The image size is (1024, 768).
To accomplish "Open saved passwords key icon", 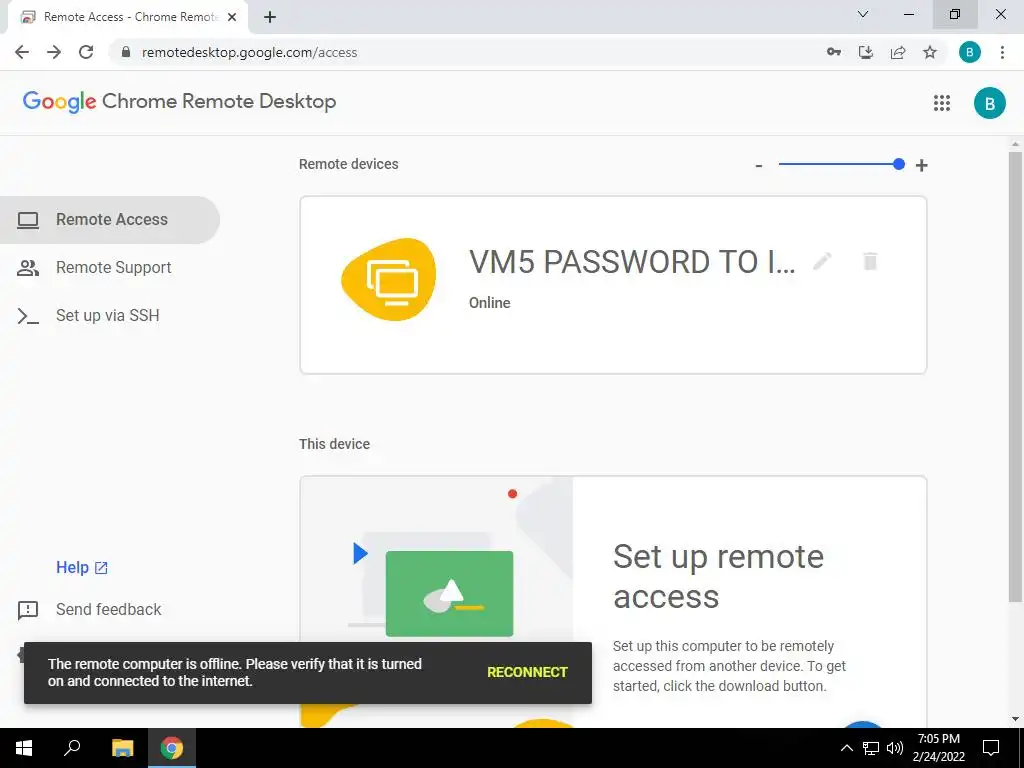I will click(834, 52).
